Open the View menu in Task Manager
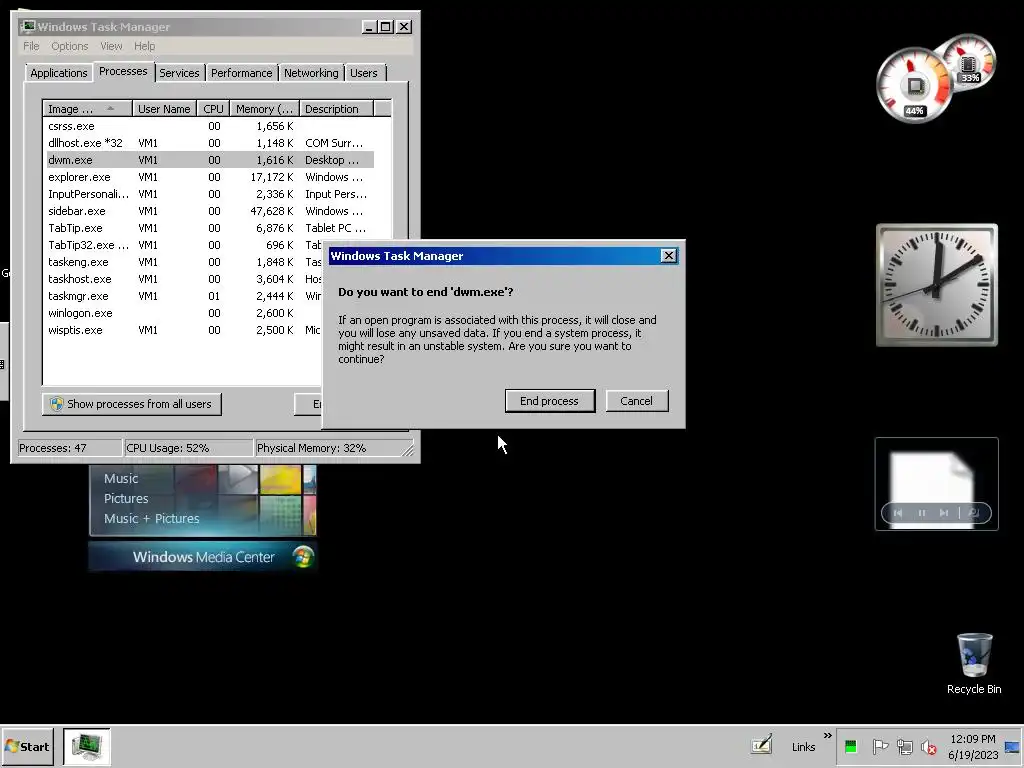 pyautogui.click(x=111, y=46)
